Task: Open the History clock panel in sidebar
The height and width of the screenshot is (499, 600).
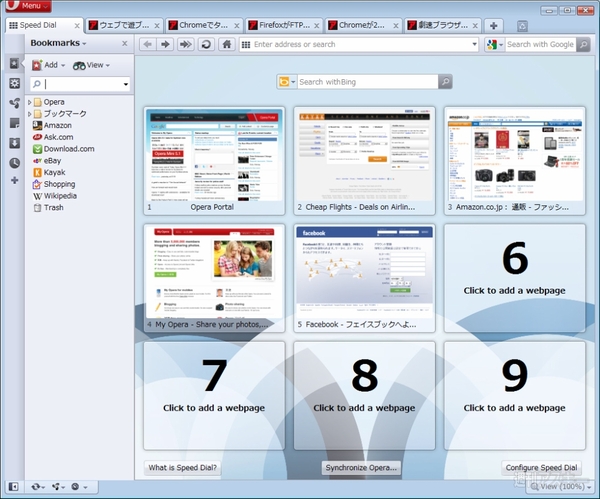Action: (x=15, y=163)
